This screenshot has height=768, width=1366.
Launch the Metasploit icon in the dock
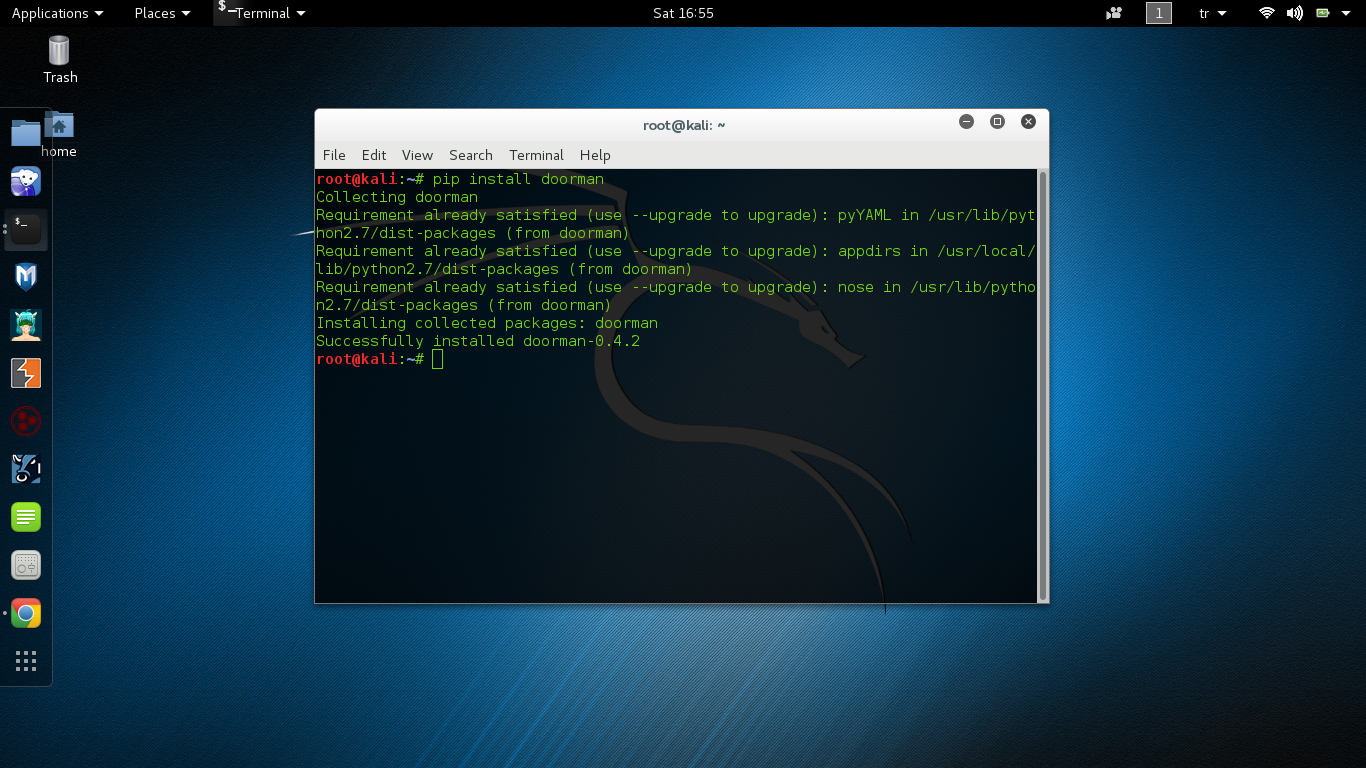coord(26,277)
